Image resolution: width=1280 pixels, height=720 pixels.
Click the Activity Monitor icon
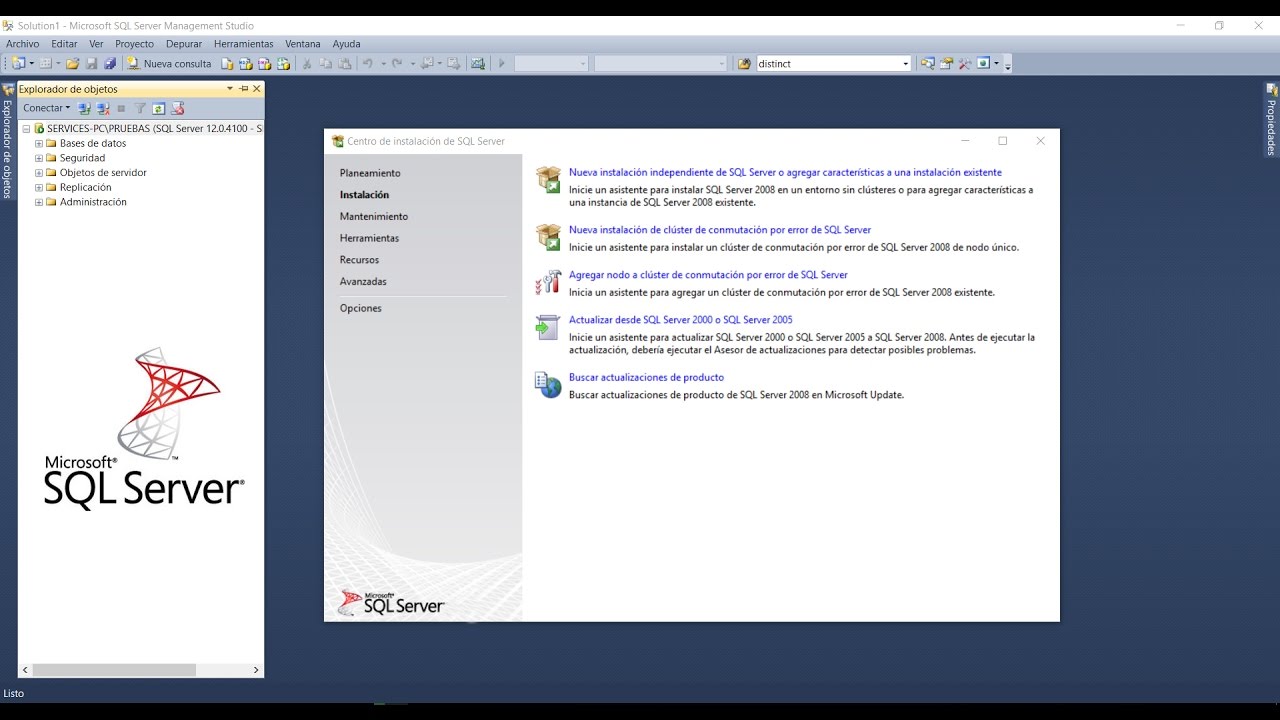click(x=478, y=63)
